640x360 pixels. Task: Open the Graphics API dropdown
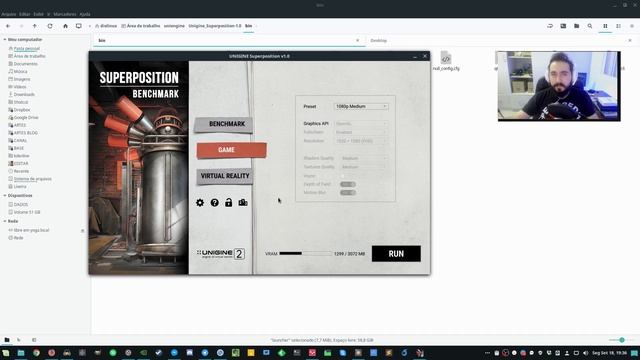(361, 123)
